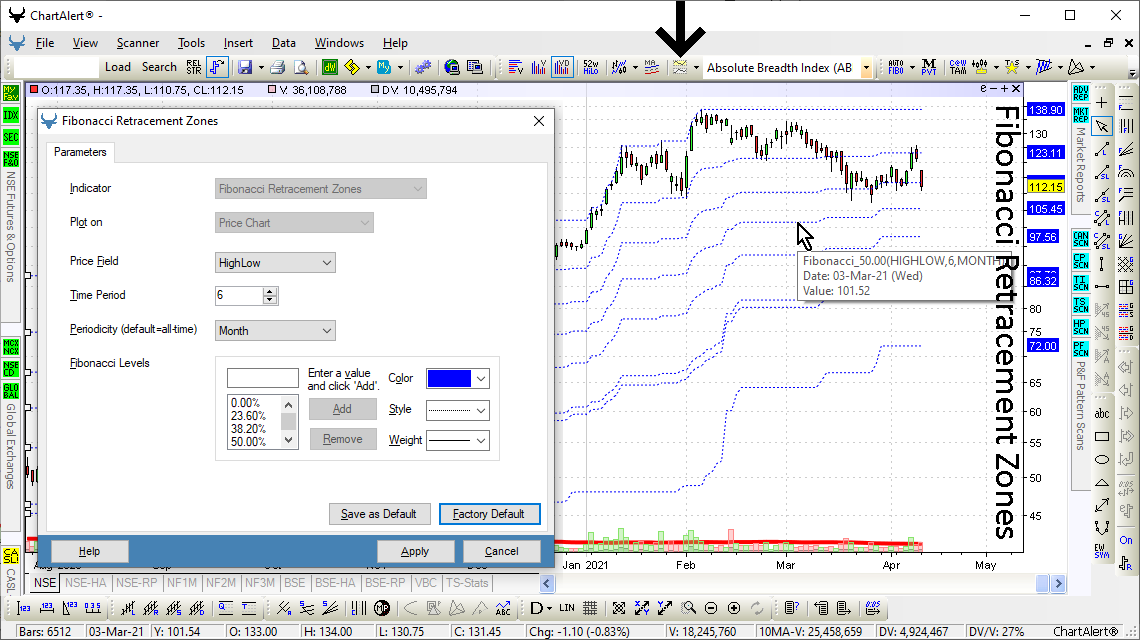Image resolution: width=1140 pixels, height=640 pixels.
Task: Select the Parameters tab in dialog
Action: [80, 152]
